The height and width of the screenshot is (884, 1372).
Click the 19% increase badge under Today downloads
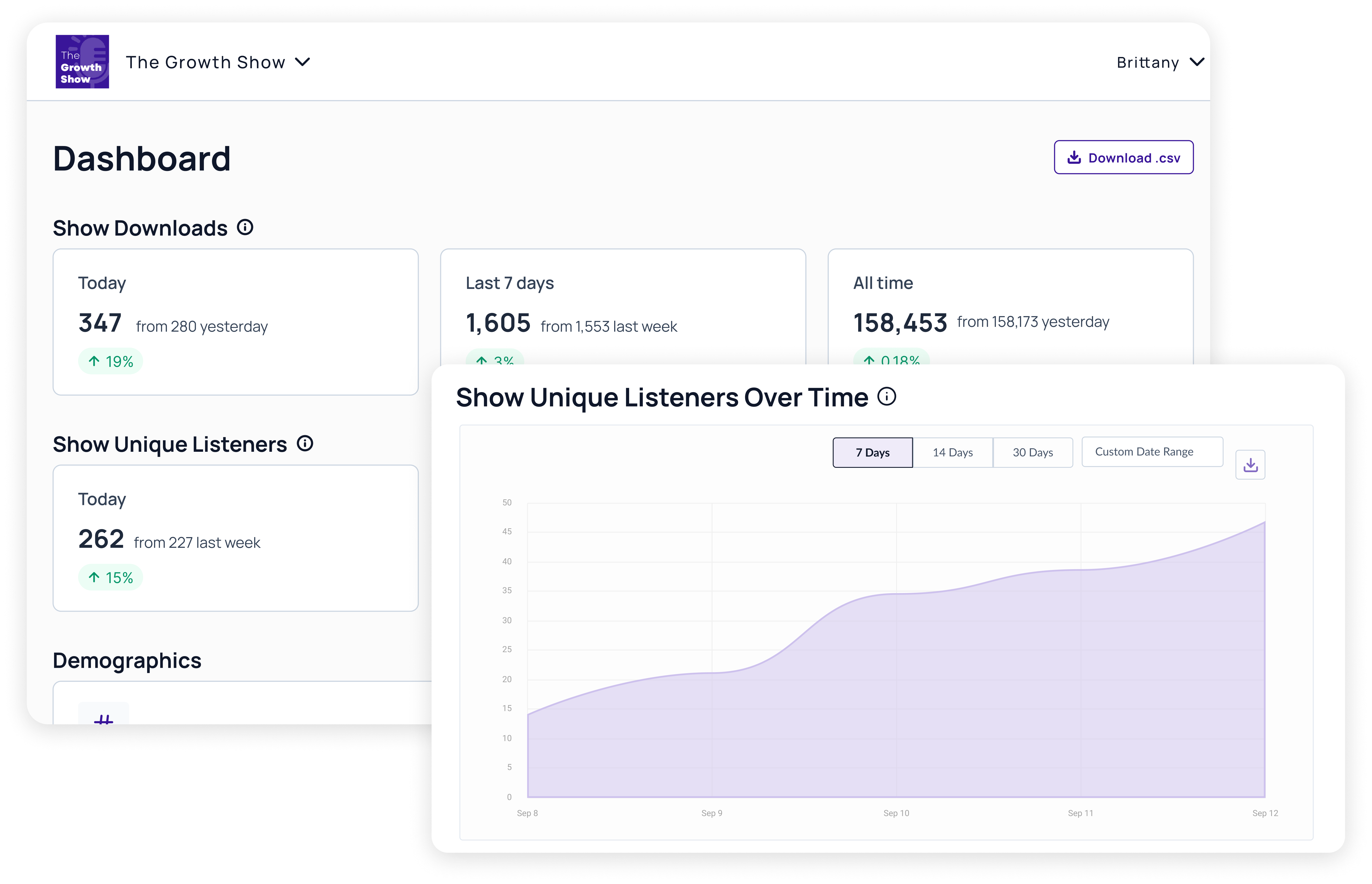click(110, 361)
